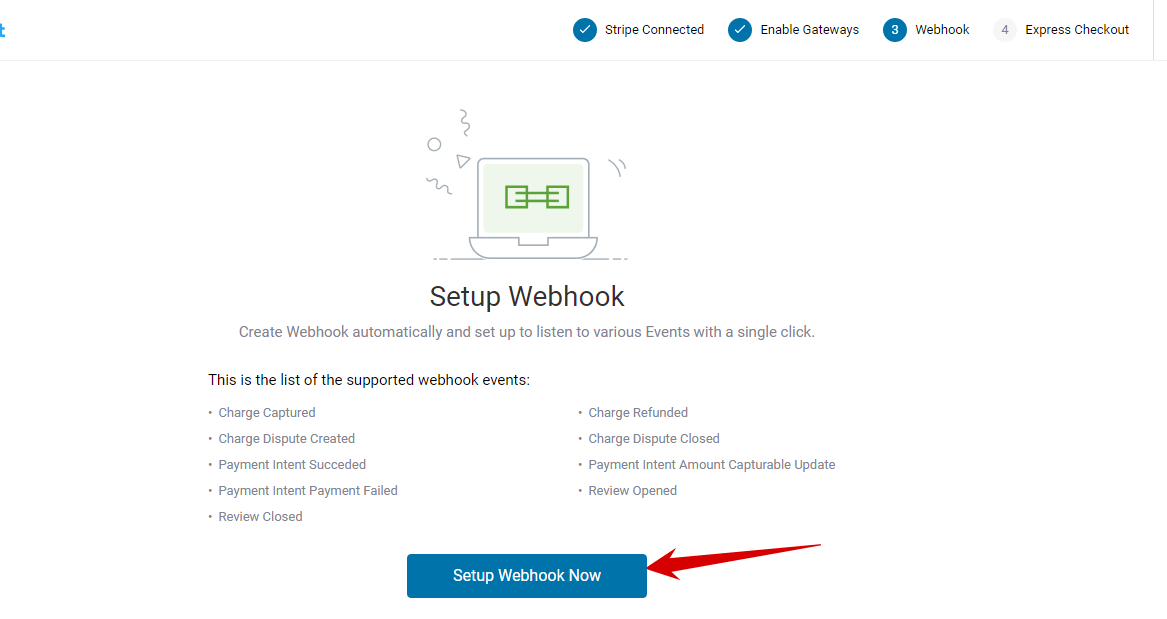
Task: Click the Review Opened event item
Action: click(x=633, y=491)
